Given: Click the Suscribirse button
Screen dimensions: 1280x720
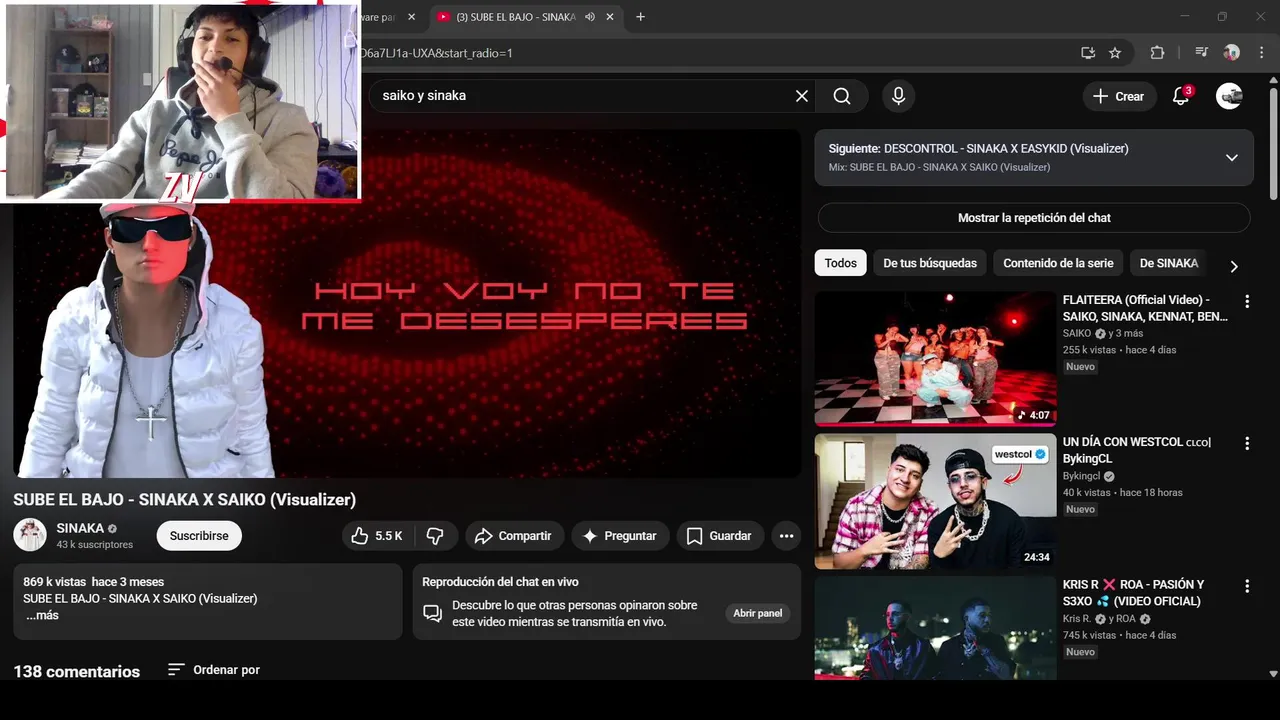Looking at the screenshot, I should point(199,536).
